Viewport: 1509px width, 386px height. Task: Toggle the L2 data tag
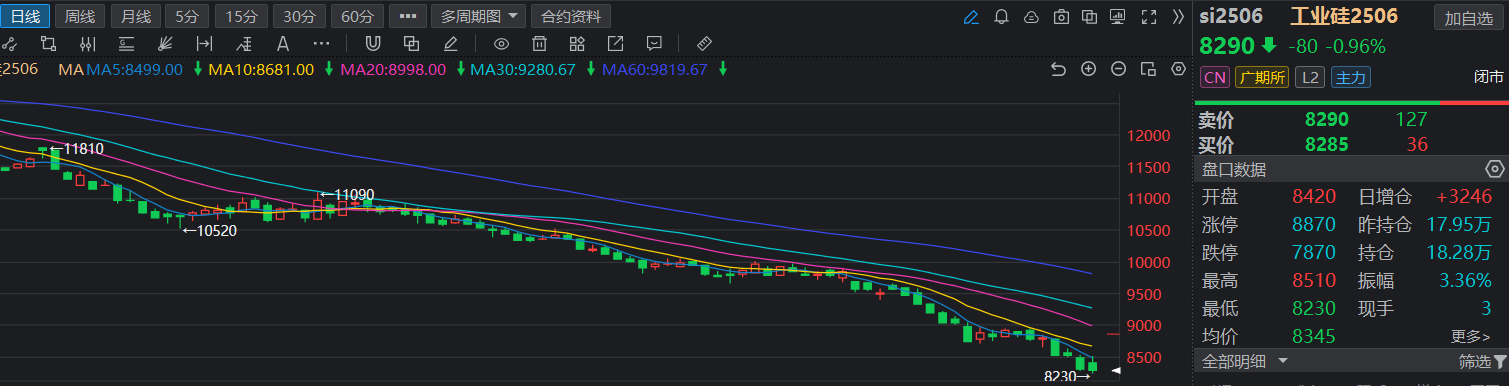pos(1309,77)
